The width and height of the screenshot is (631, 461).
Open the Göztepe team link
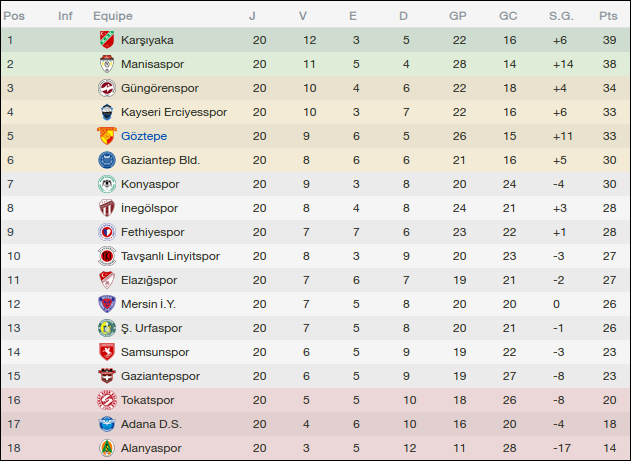144,136
